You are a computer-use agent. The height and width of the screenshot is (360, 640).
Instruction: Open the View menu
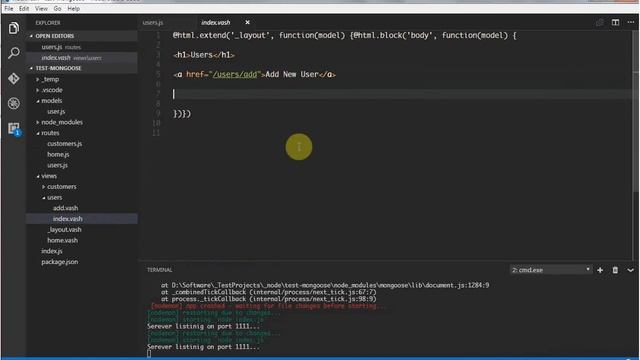tap(41, 8)
